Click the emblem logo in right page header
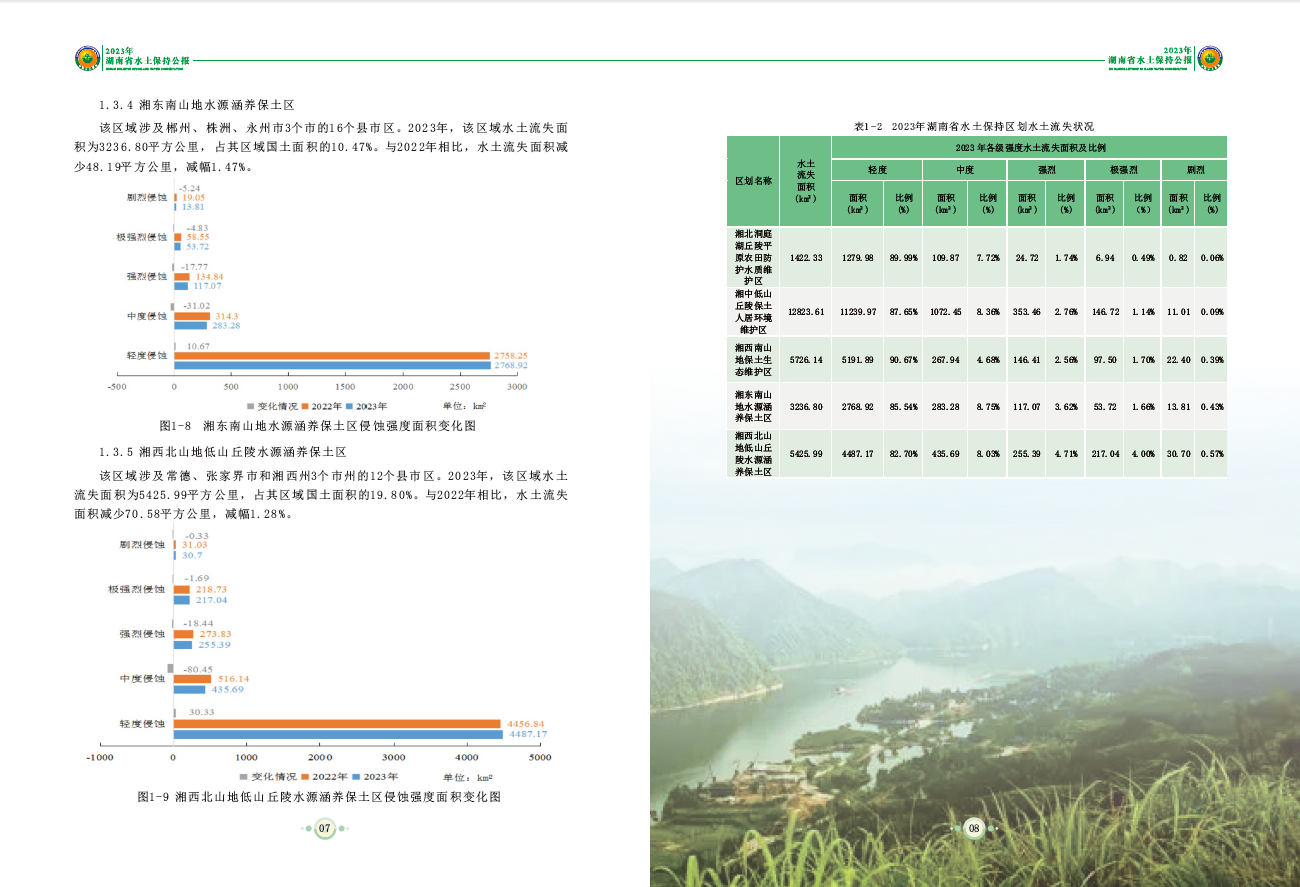 (1210, 59)
